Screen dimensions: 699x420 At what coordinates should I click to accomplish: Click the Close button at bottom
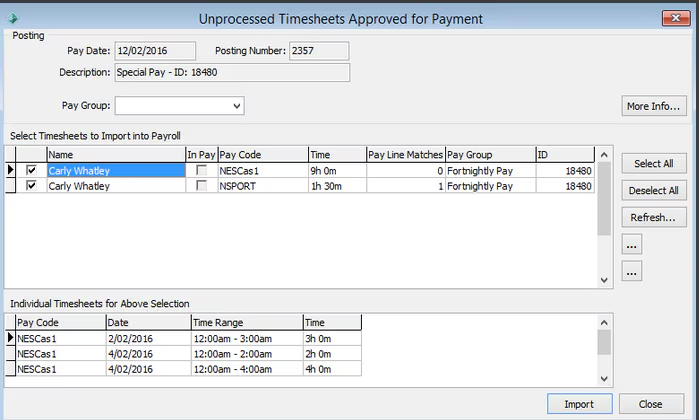[x=651, y=404]
